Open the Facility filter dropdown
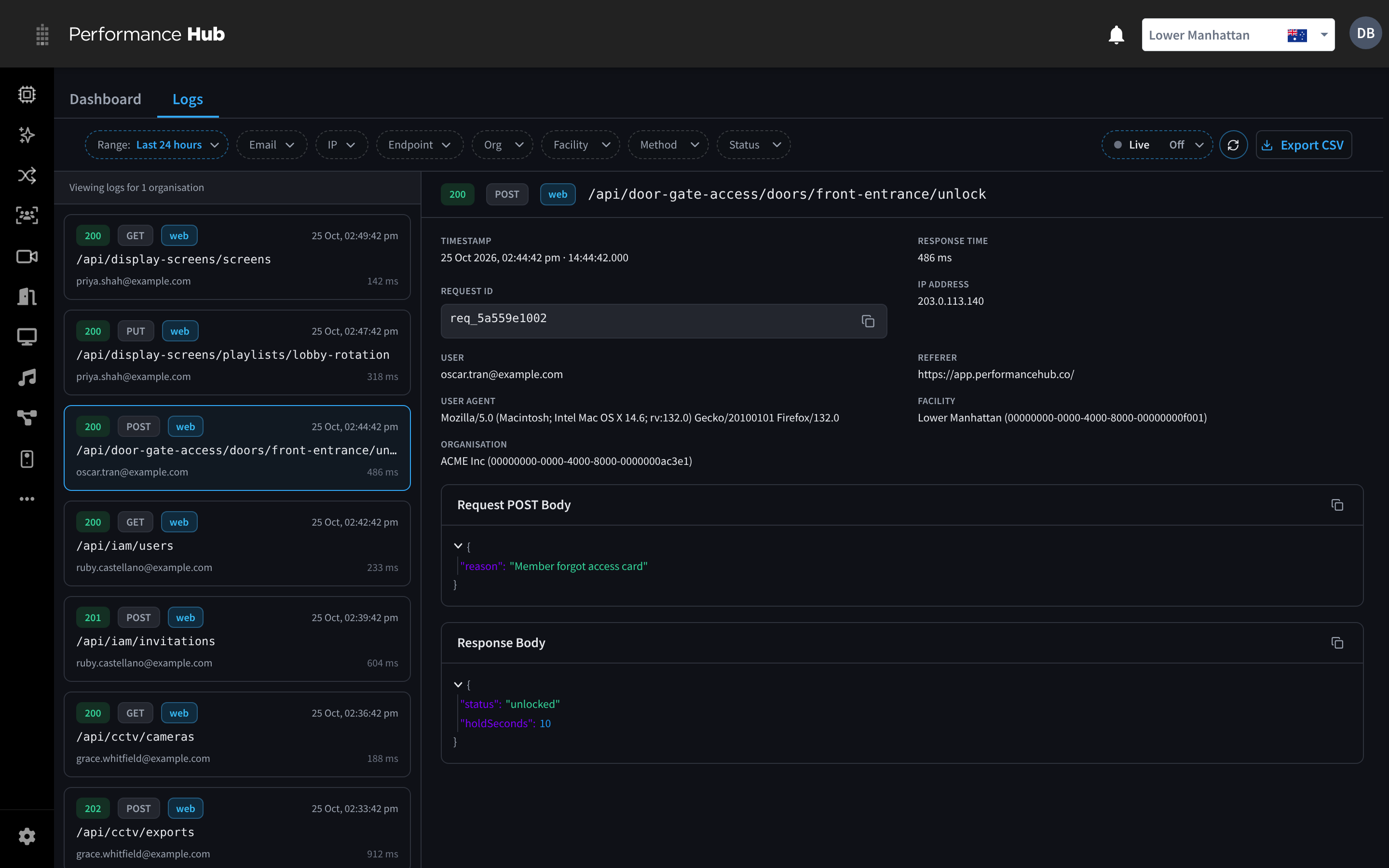The height and width of the screenshot is (868, 1389). 580,145
